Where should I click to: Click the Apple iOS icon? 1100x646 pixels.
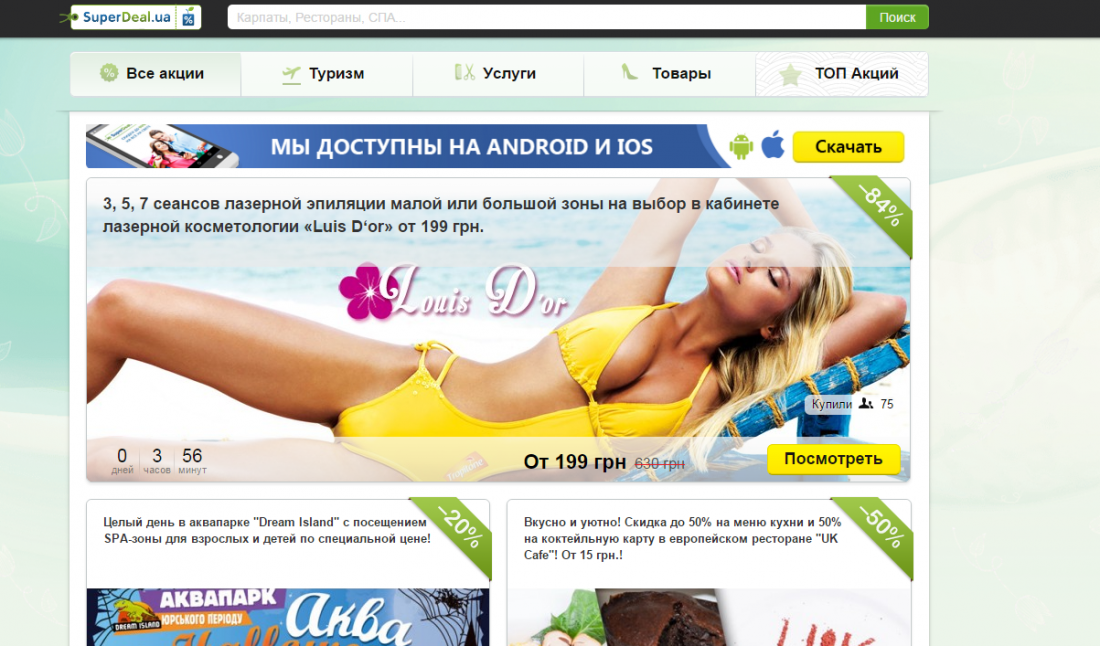pos(772,146)
